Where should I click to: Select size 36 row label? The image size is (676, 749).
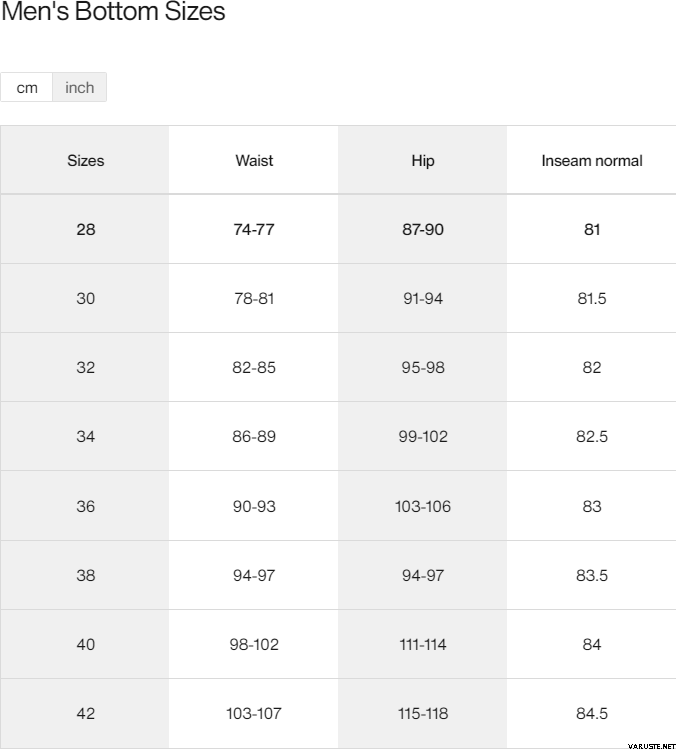pos(86,506)
